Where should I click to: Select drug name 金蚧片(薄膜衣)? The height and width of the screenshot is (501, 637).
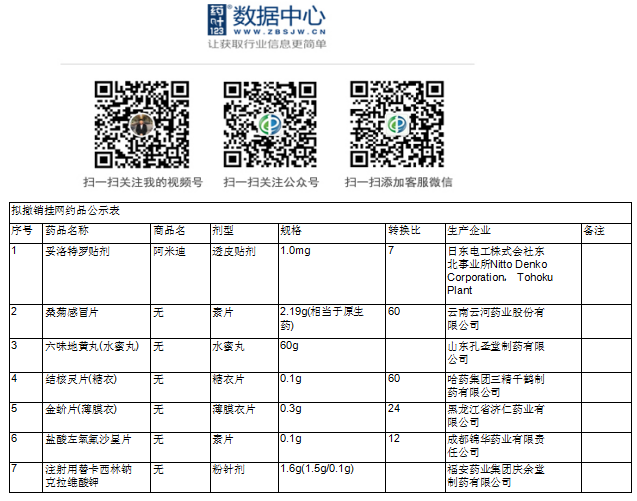tap(81, 410)
